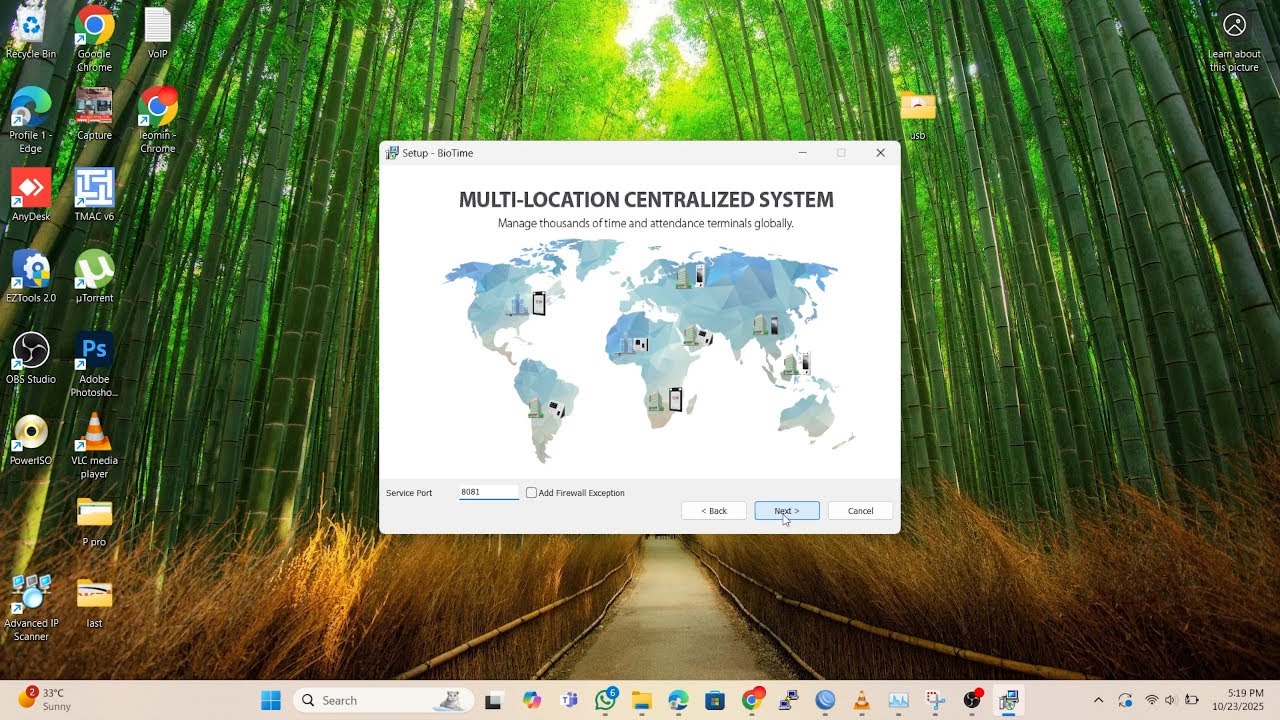Select the P pro folder icon
This screenshot has width=1280, height=720.
tap(94, 520)
